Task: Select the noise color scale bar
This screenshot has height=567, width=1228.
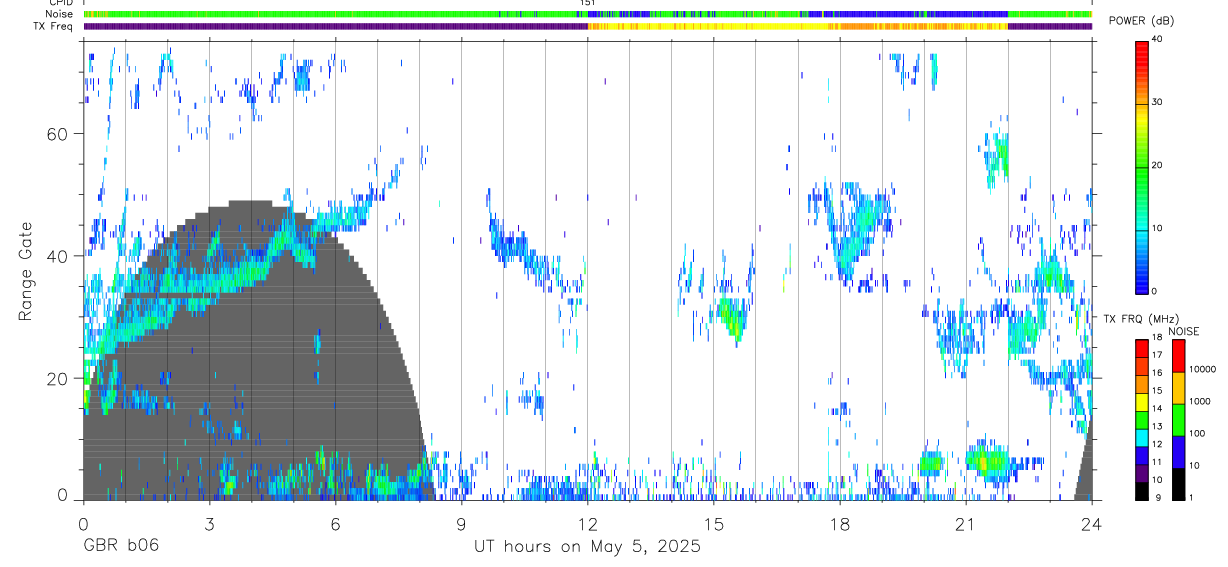Action: click(1178, 420)
